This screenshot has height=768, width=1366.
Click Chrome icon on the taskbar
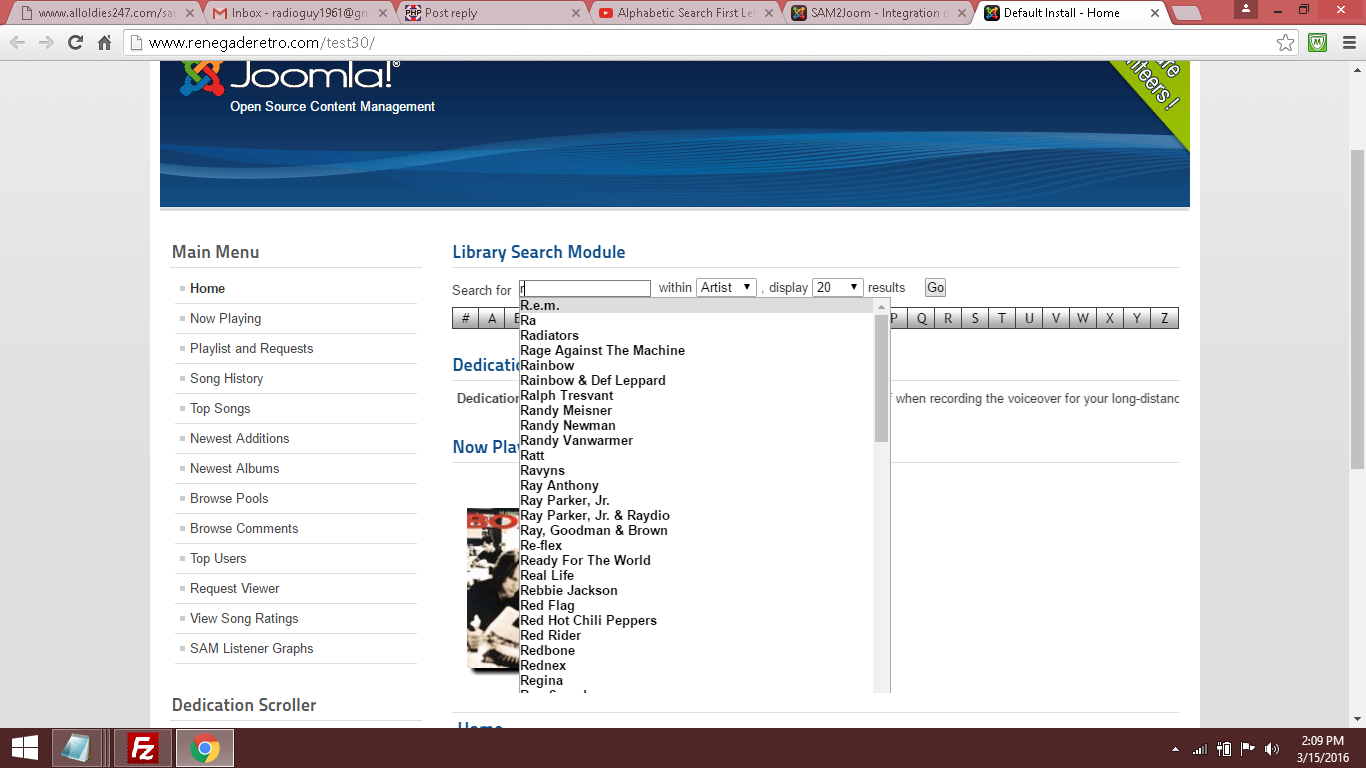[205, 748]
